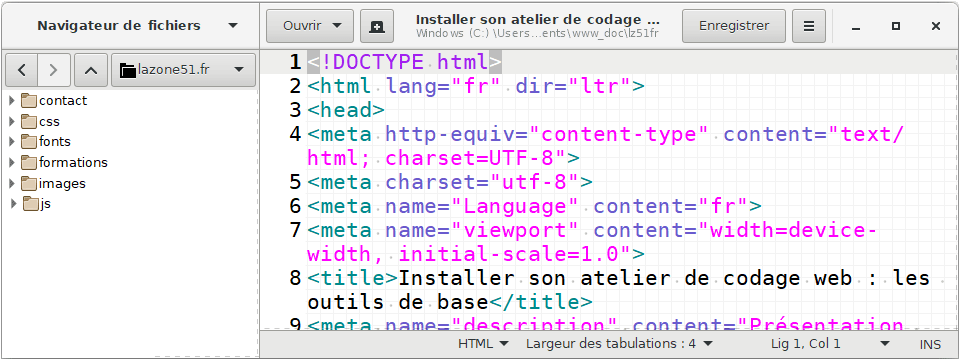Open the lazone51.fr location dropdown
Viewport: 960px width, 360px height.
[184, 70]
